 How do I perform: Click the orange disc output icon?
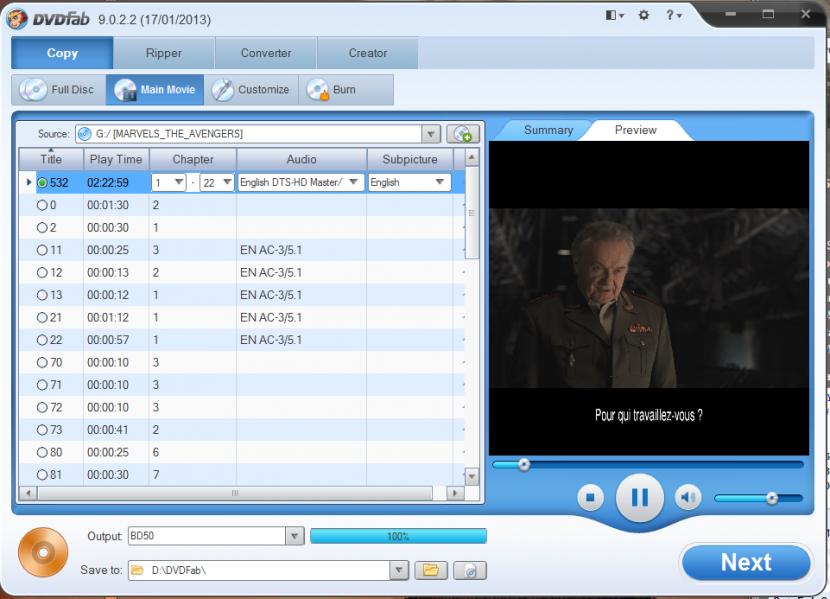[43, 552]
